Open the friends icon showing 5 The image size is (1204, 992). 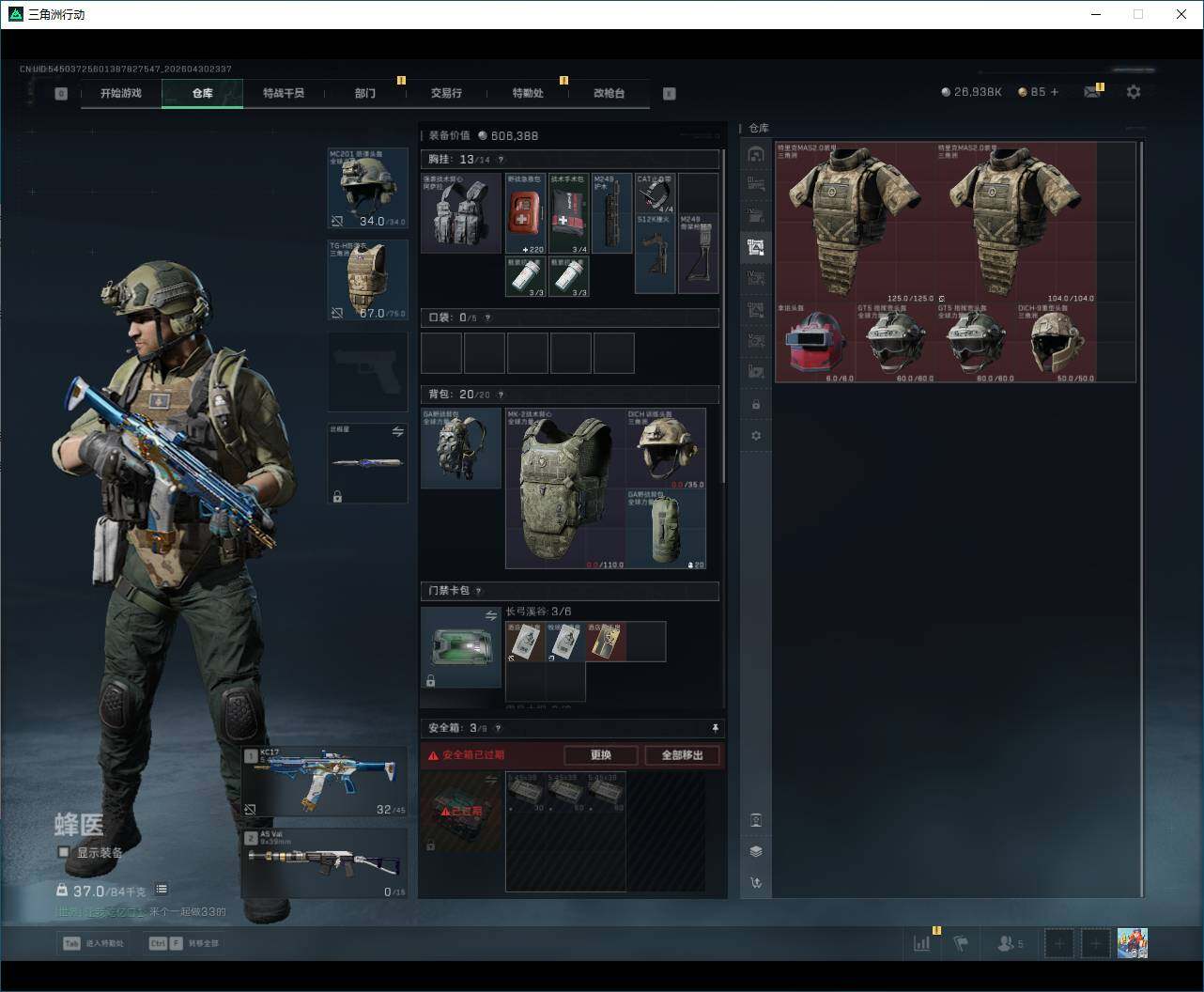(x=1011, y=943)
